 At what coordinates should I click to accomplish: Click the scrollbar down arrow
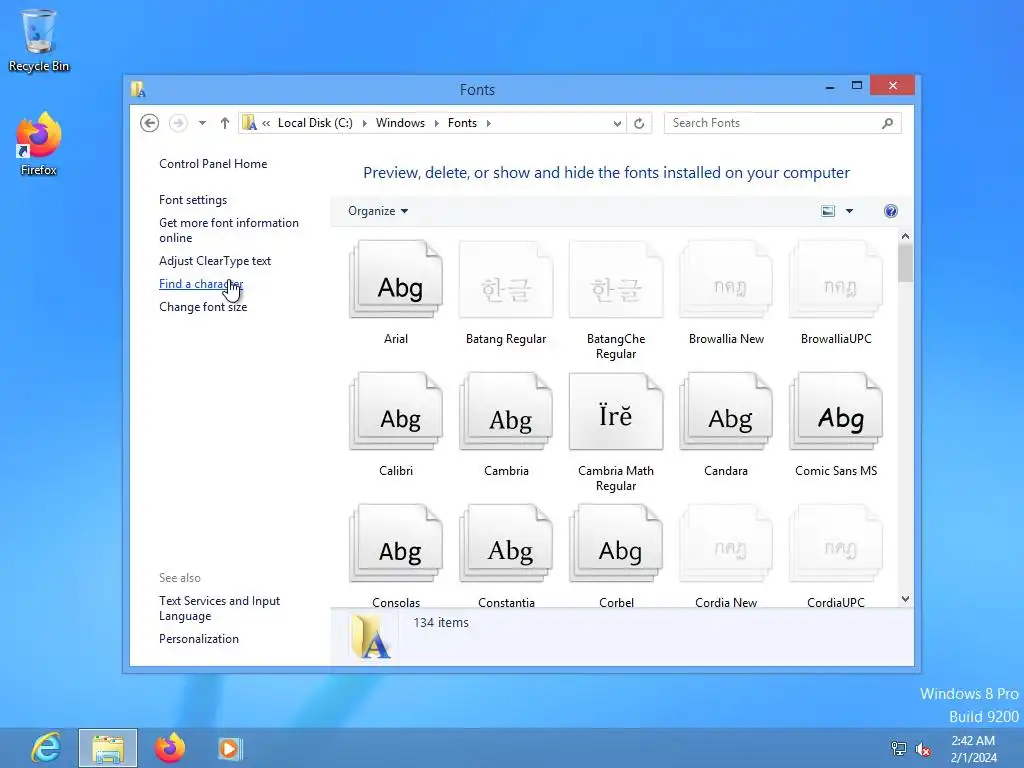coord(905,599)
